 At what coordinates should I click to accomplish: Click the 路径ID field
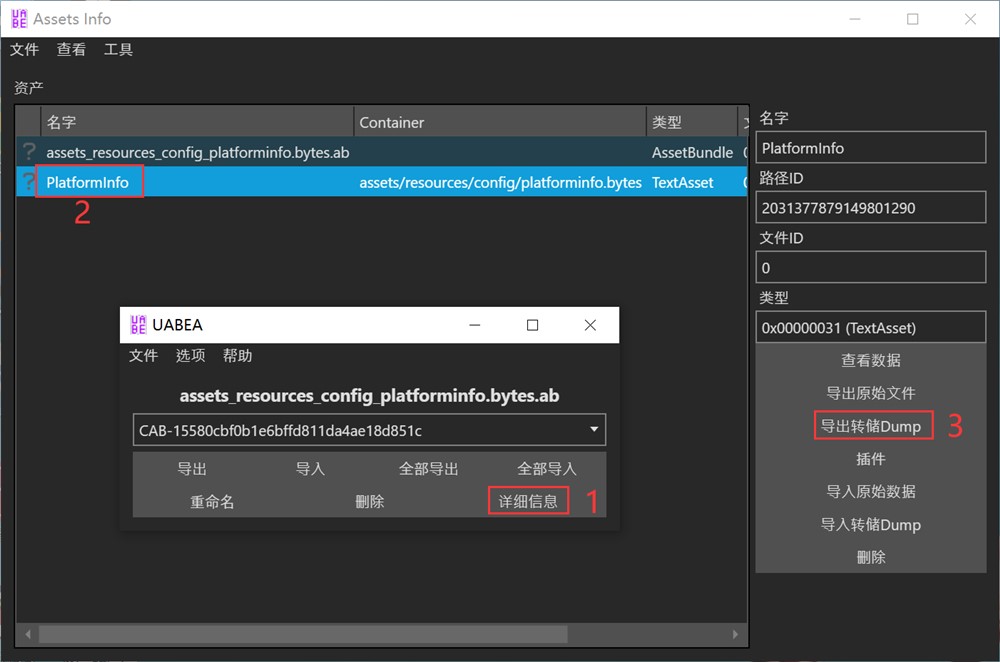click(871, 208)
